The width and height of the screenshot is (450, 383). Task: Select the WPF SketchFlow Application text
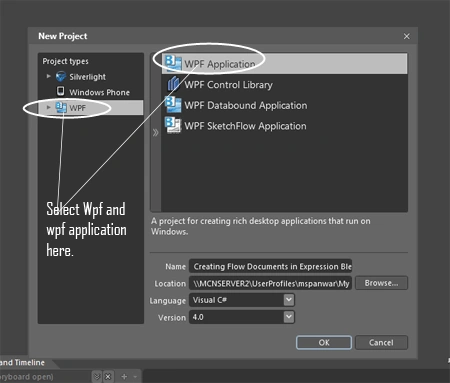pyautogui.click(x=245, y=126)
